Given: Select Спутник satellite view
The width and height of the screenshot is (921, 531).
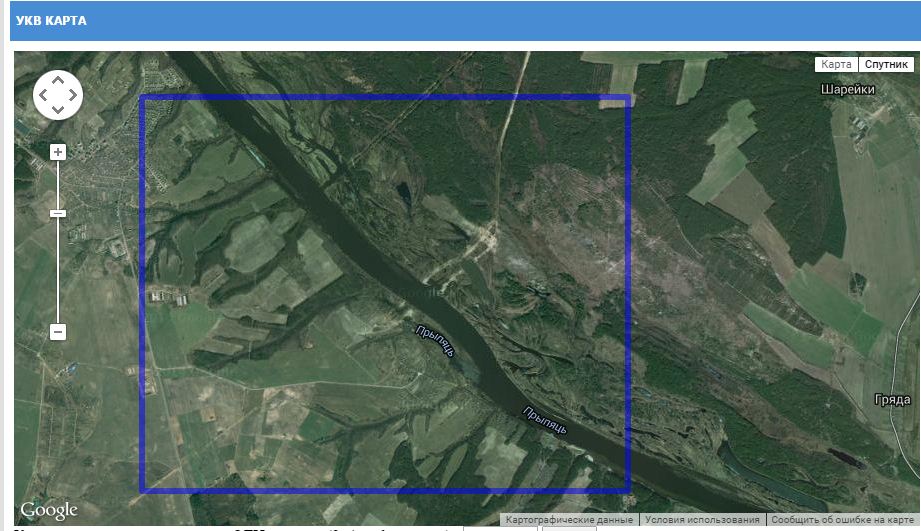Looking at the screenshot, I should 886,64.
